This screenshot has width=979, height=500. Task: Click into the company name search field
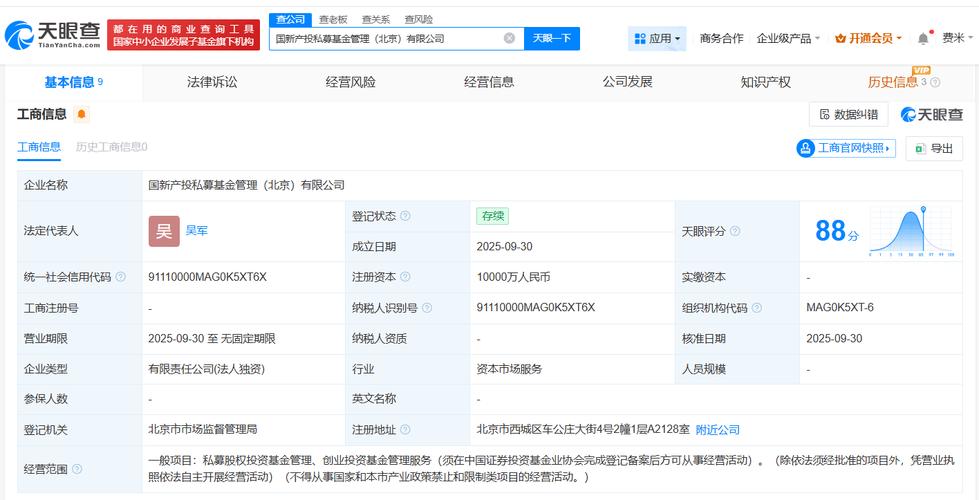pyautogui.click(x=385, y=39)
